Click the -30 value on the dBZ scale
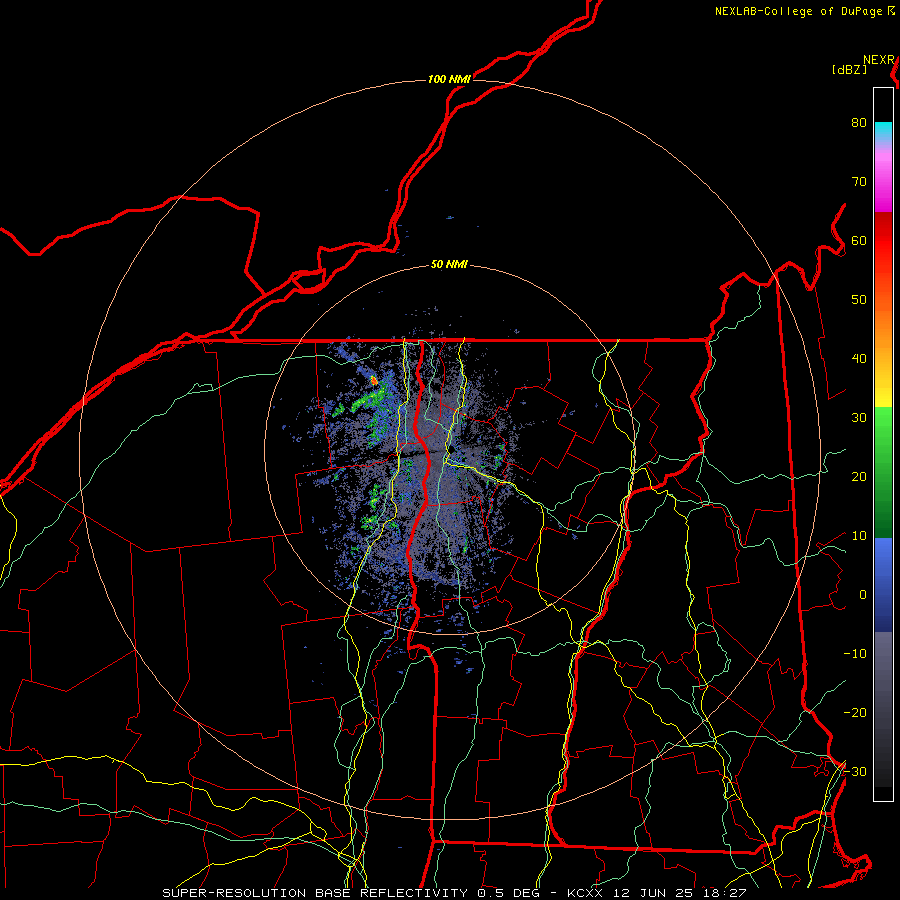The image size is (900, 900). point(855,772)
